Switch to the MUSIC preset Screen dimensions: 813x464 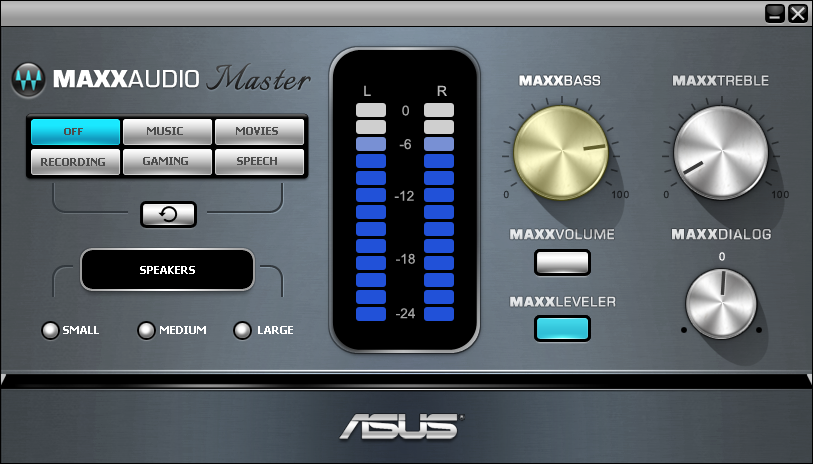(167, 132)
